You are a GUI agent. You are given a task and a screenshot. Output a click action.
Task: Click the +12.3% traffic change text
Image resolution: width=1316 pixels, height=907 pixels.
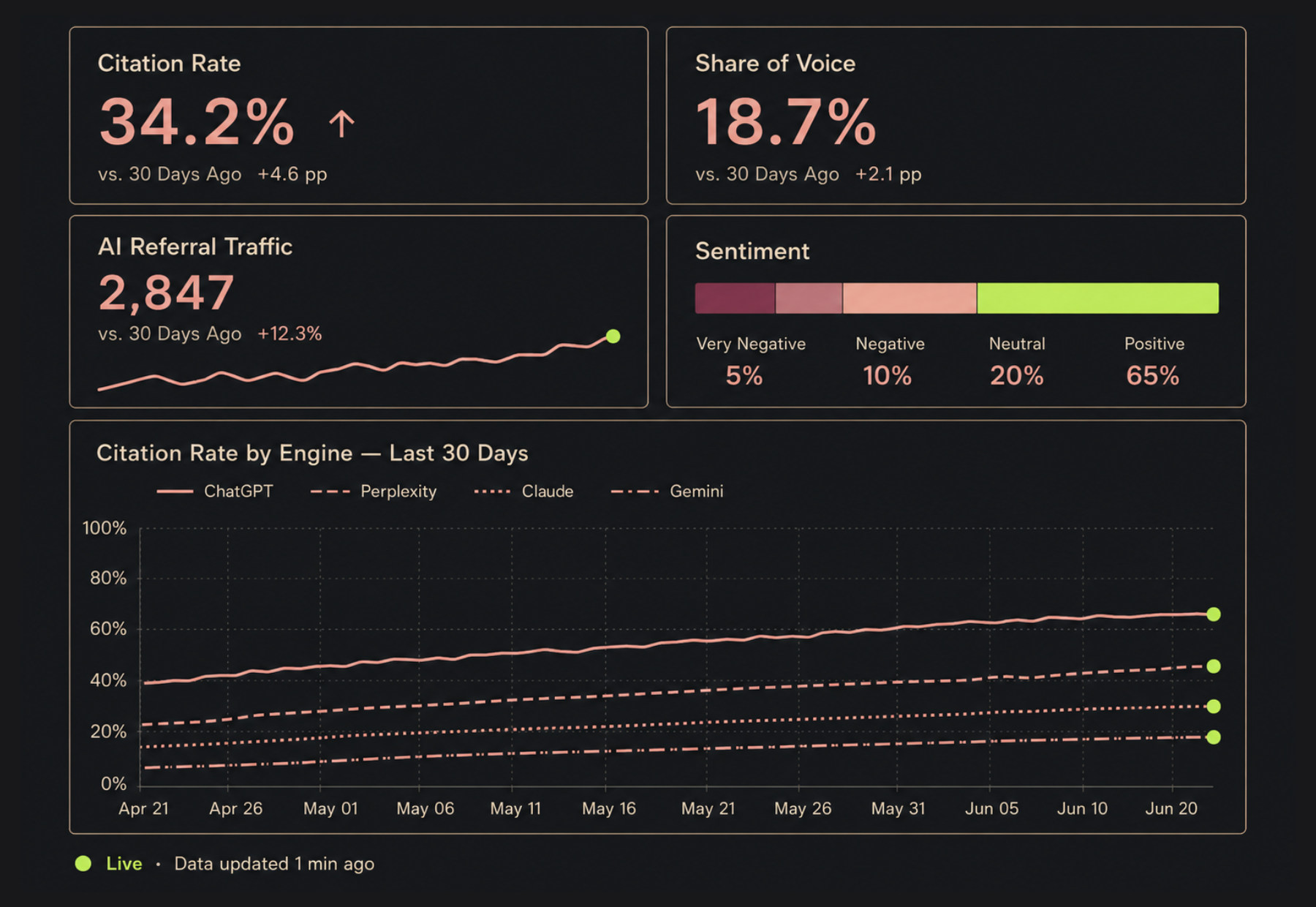pyautogui.click(x=290, y=334)
